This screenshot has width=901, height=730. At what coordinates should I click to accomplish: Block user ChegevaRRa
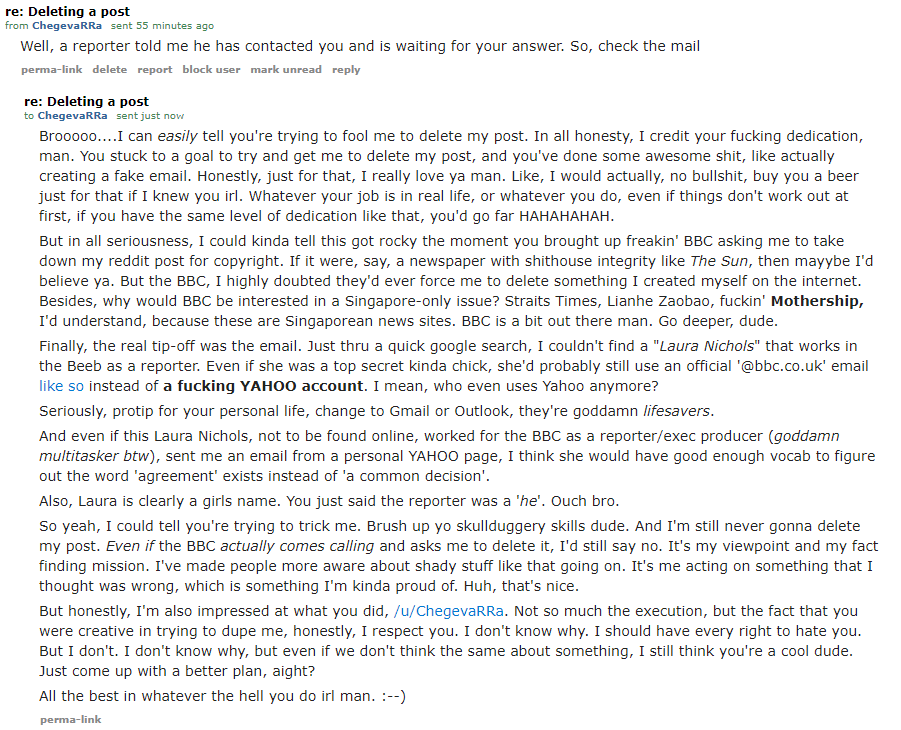211,70
